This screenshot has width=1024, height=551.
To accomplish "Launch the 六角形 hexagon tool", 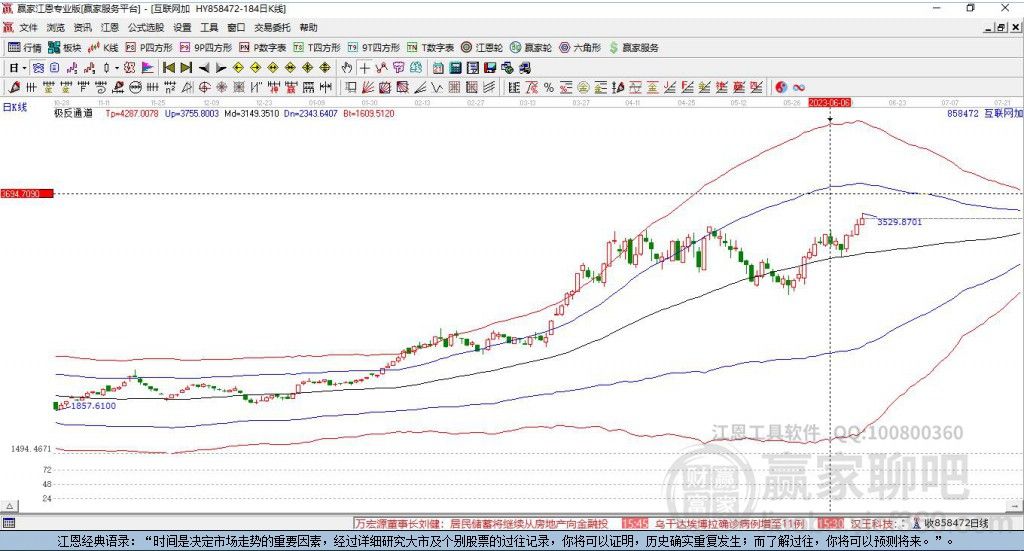I will tap(579, 47).
